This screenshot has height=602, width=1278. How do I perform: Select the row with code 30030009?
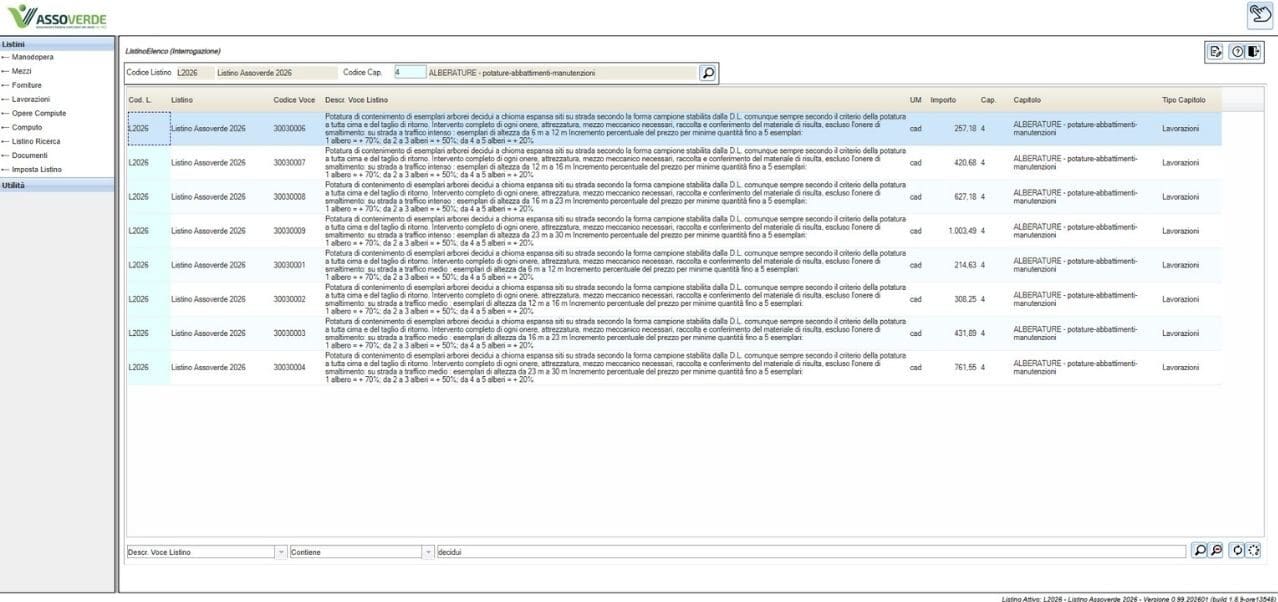tap(675, 231)
